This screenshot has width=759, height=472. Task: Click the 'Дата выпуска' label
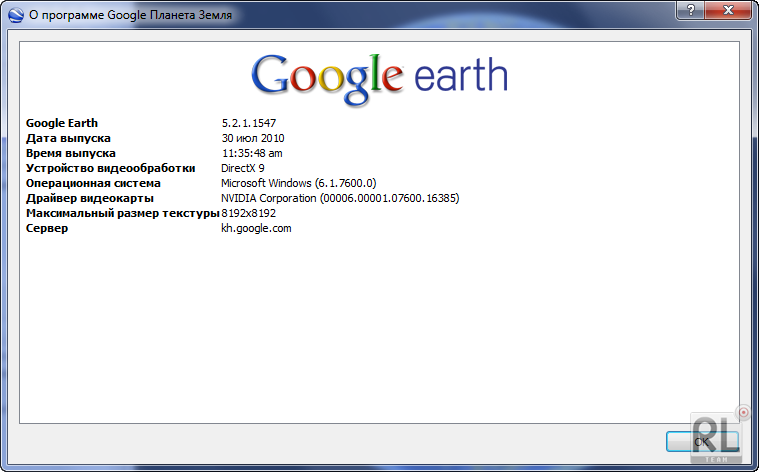pyautogui.click(x=68, y=138)
